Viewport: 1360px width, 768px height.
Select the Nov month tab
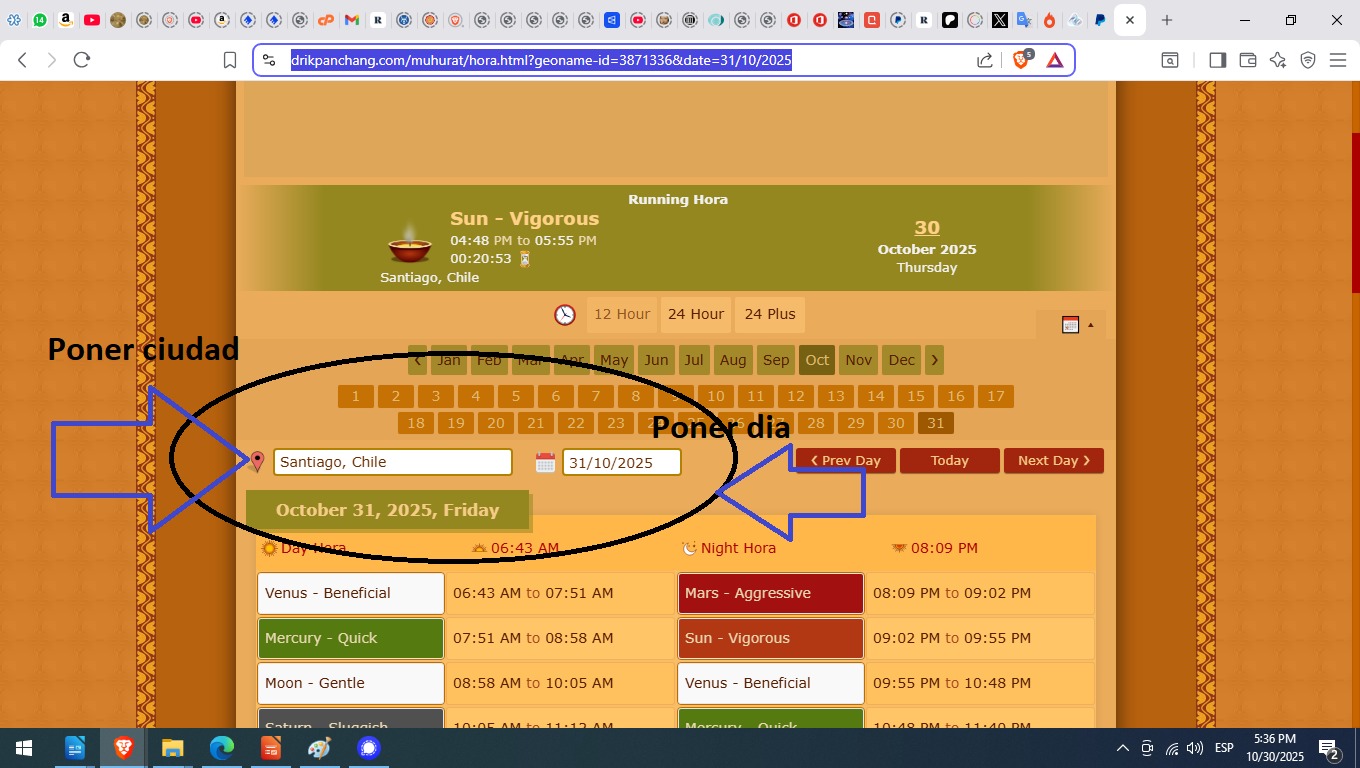coord(858,360)
